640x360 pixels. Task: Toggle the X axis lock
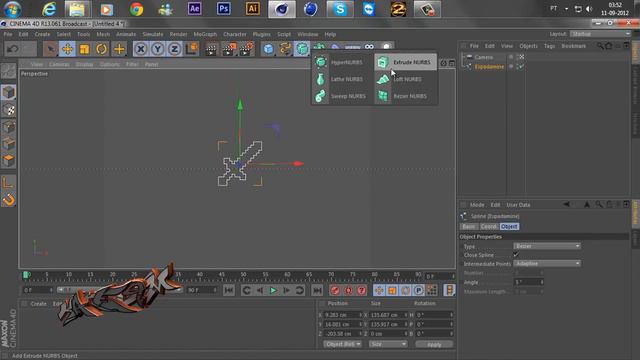coord(141,49)
